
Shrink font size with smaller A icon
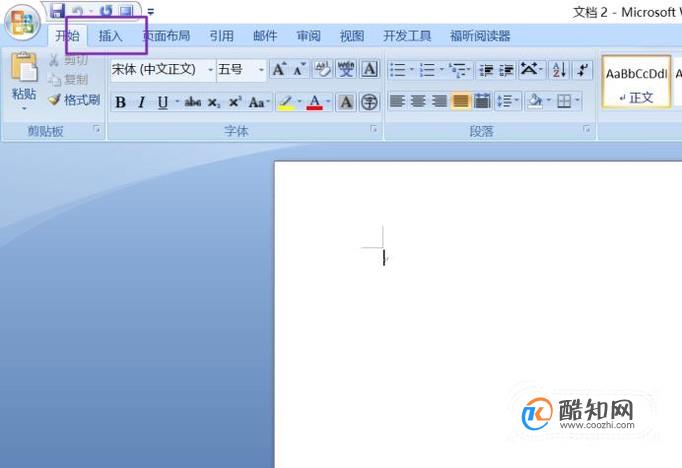[x=299, y=70]
